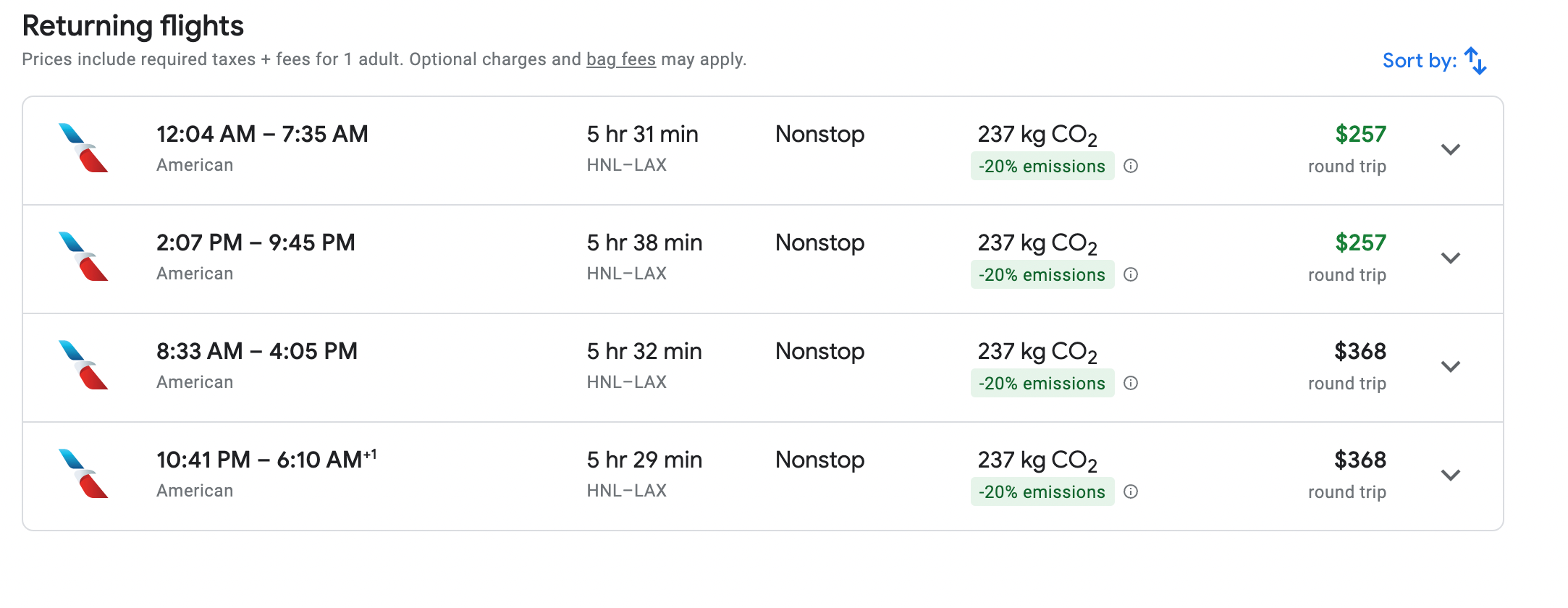
Task: Click American logo on 10:41 PM flight
Action: [83, 474]
